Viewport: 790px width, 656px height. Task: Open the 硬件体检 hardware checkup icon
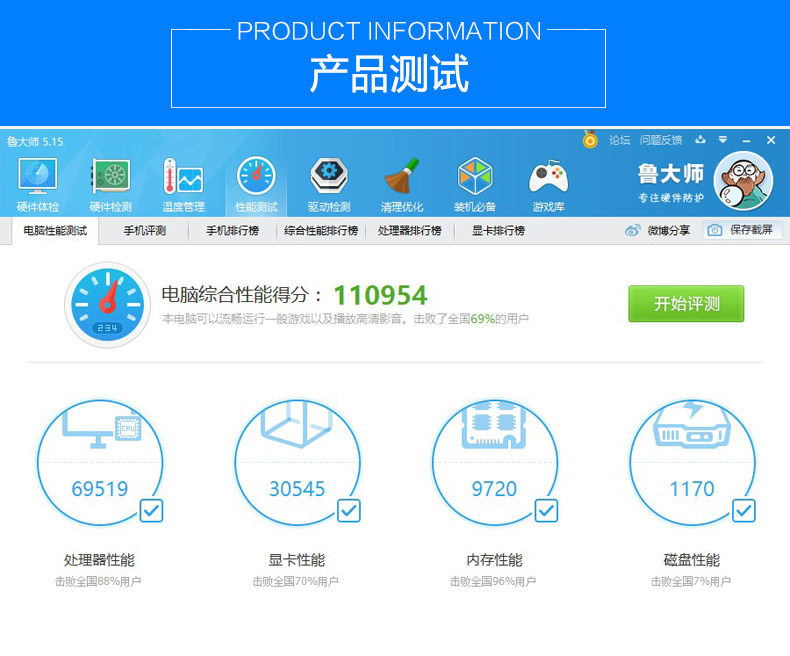[38, 176]
